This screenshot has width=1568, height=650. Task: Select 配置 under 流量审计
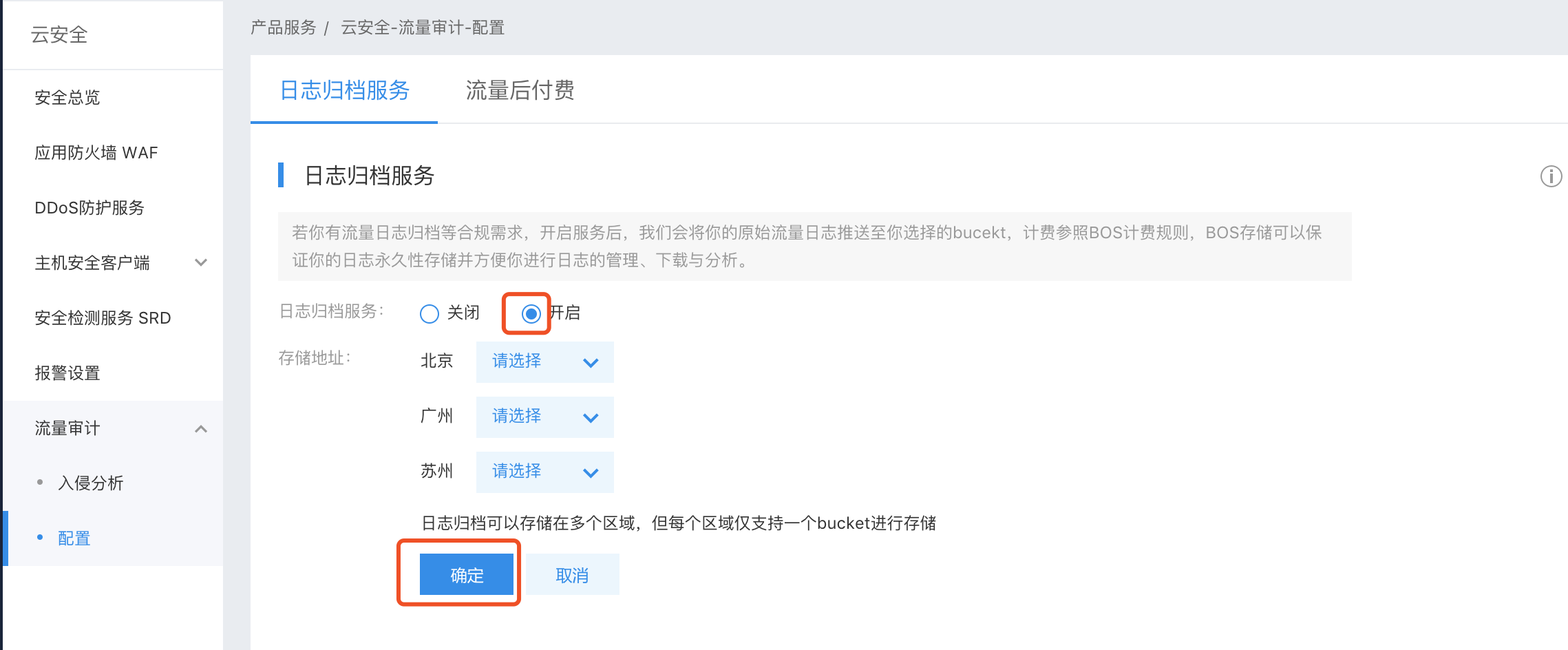tap(74, 538)
